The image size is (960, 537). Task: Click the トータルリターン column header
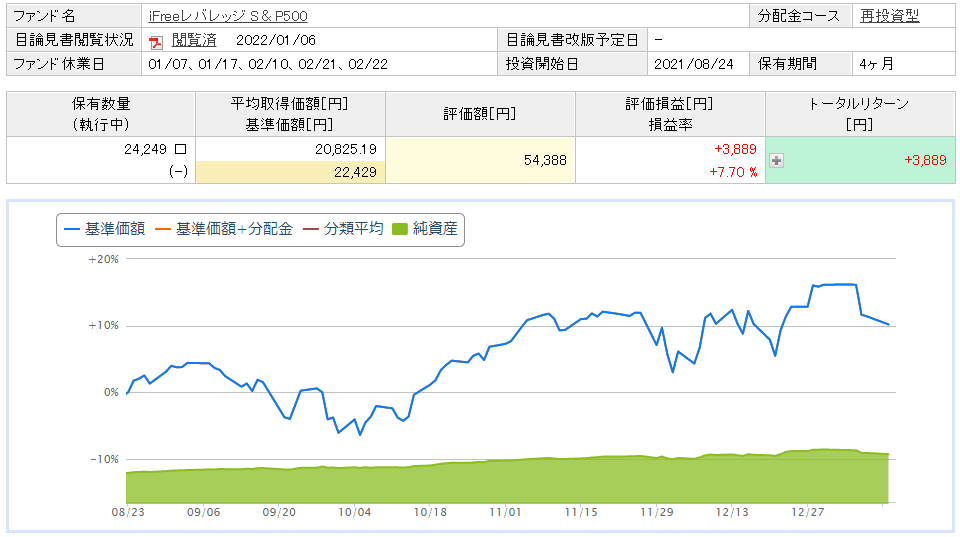tap(860, 114)
